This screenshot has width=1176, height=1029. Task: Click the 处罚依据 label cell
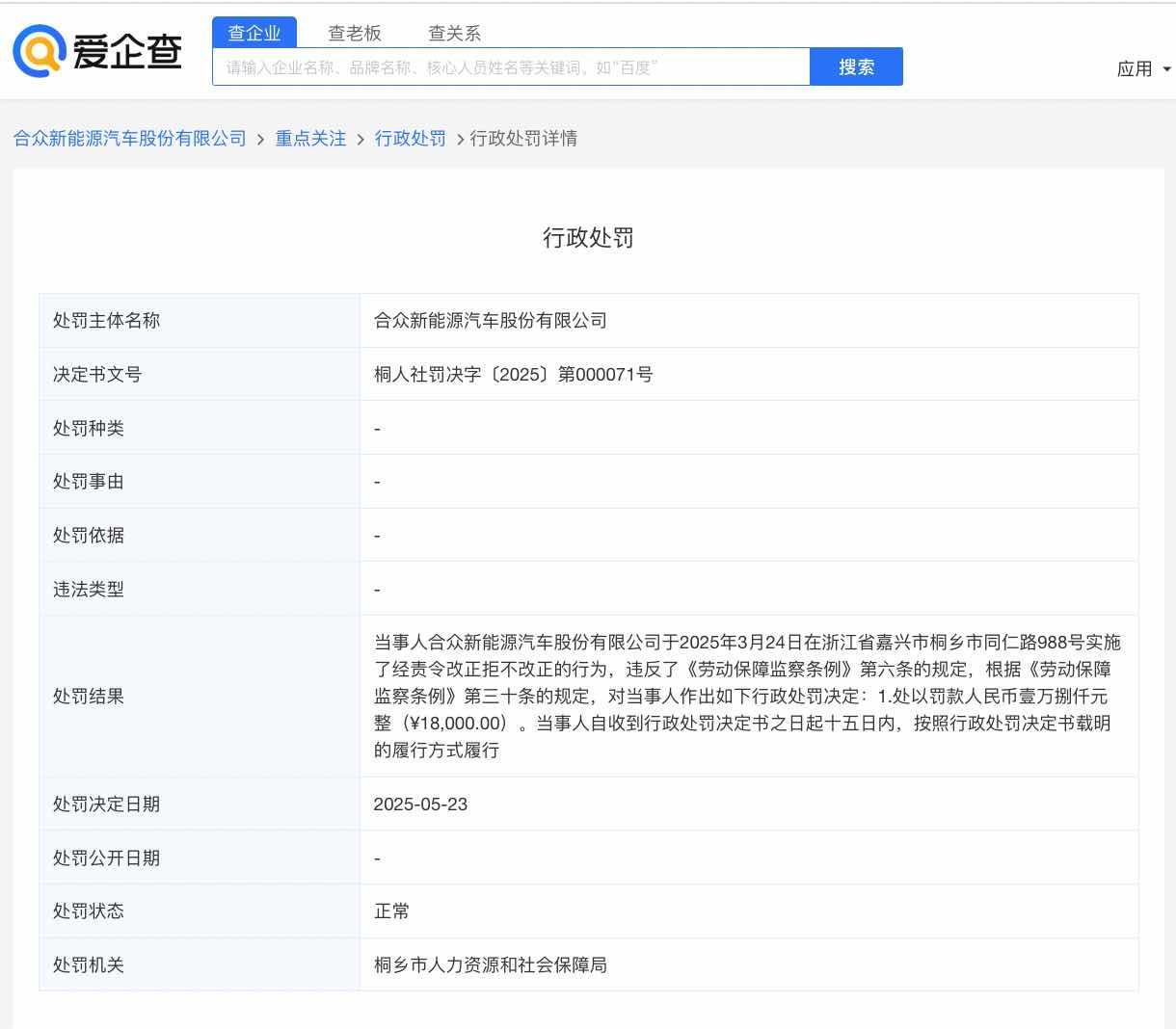pos(200,536)
